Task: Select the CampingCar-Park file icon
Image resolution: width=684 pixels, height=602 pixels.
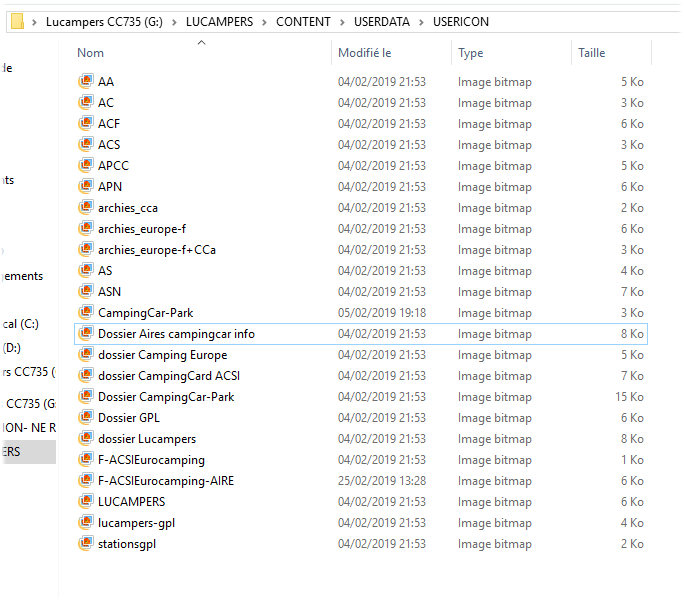Action: [85, 313]
